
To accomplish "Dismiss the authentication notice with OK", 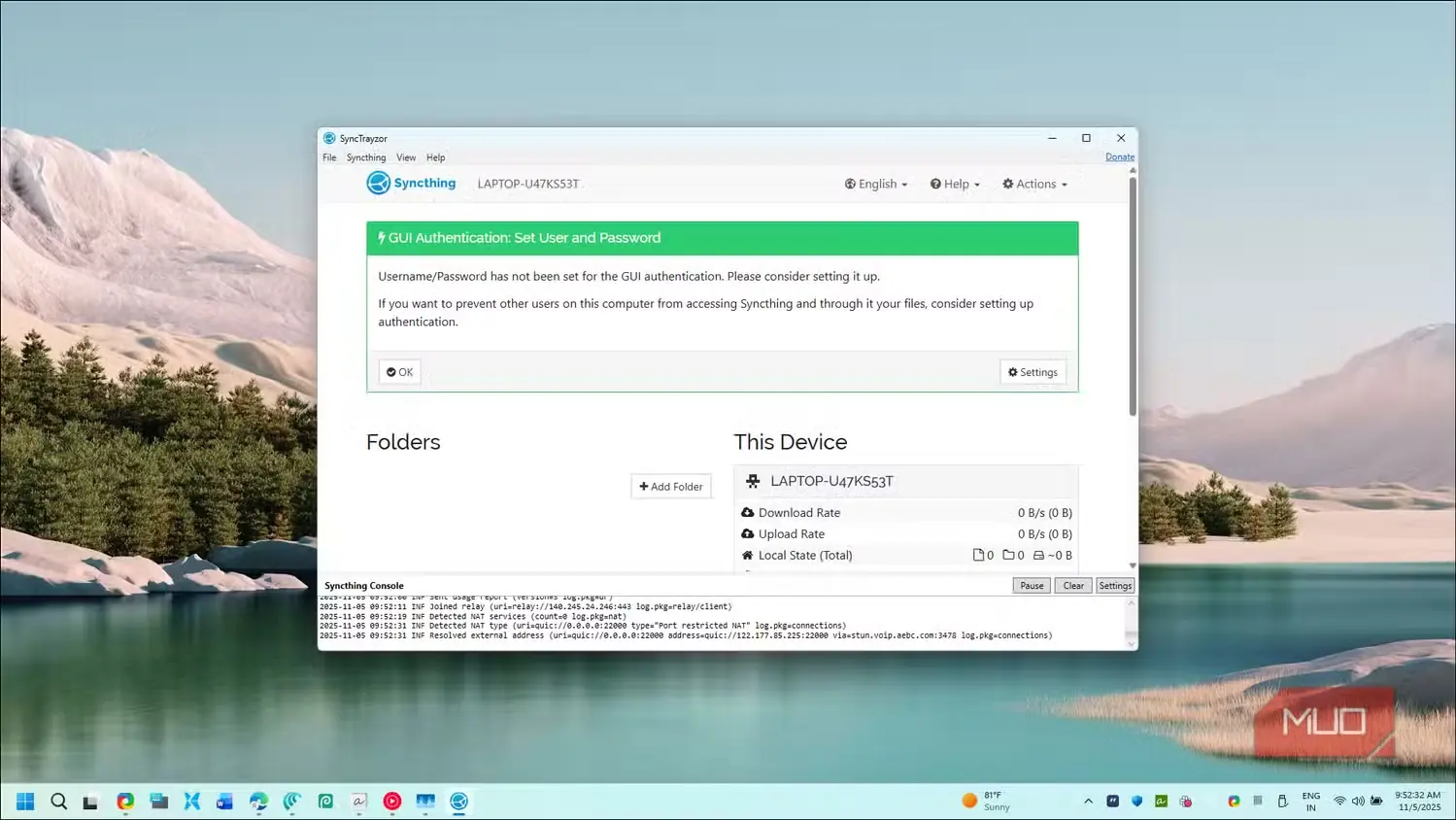I will (x=399, y=372).
